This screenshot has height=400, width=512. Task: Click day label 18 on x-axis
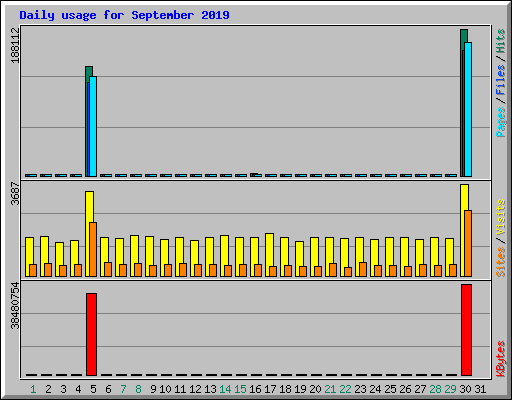(285, 389)
